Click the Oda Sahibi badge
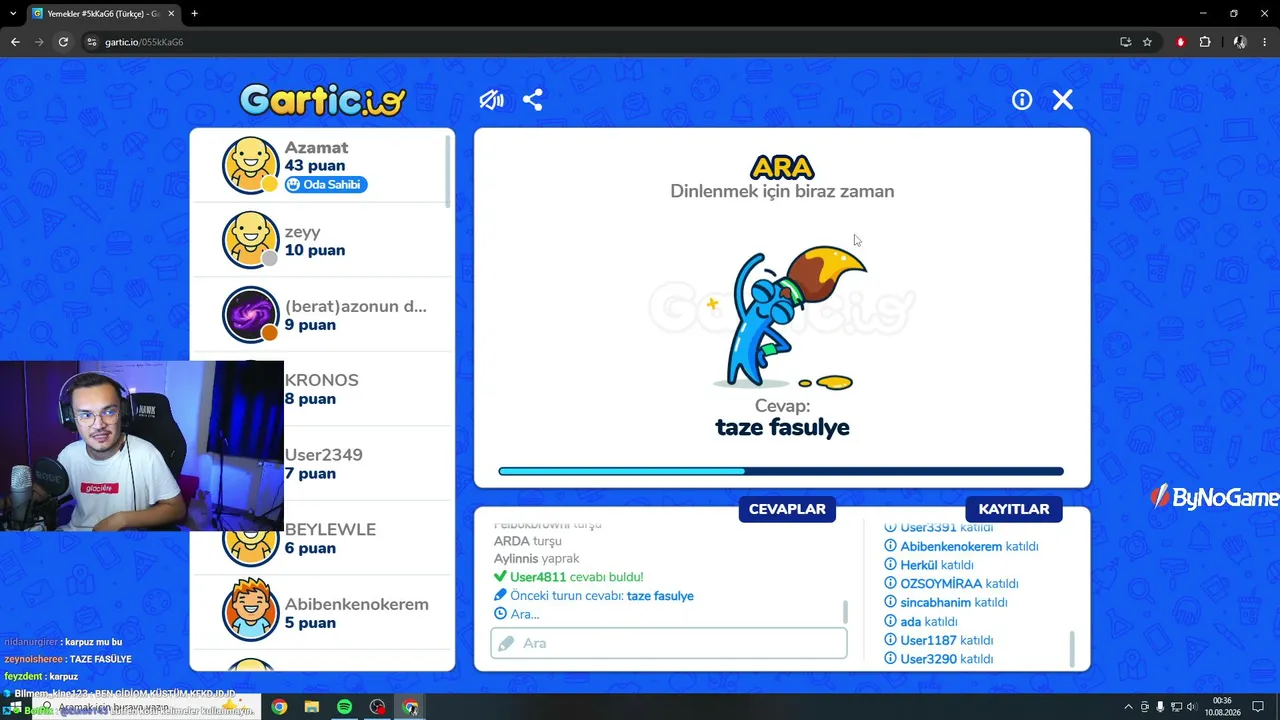This screenshot has width=1280, height=720. (x=326, y=184)
